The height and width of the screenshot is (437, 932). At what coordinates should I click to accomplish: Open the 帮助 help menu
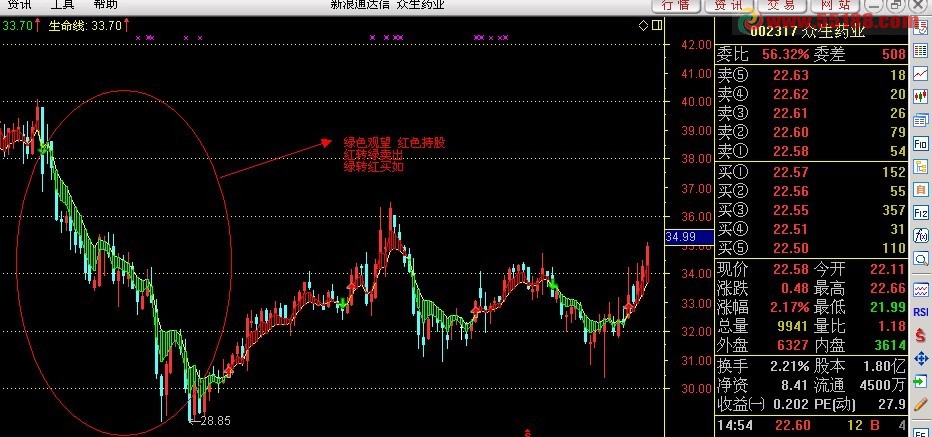105,5
